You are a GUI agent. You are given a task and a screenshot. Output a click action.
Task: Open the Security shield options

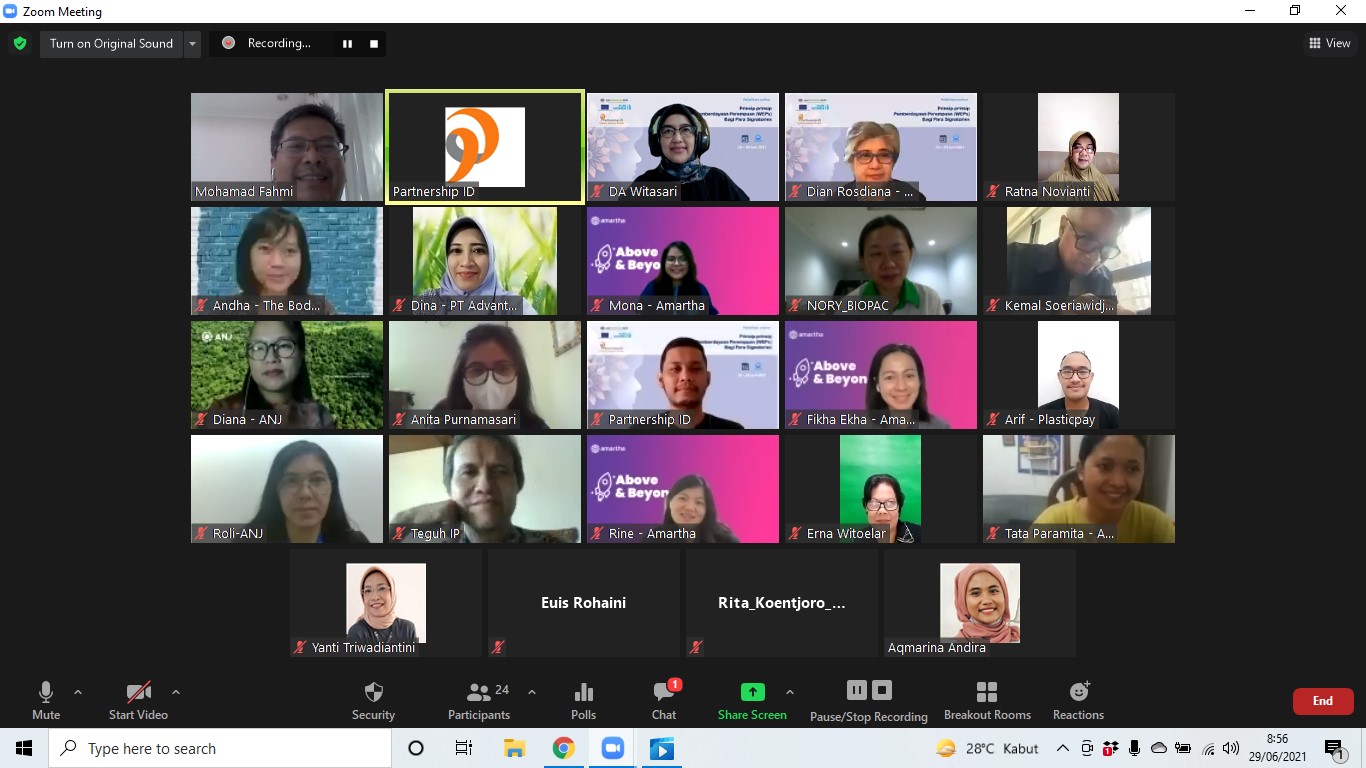coord(373,700)
